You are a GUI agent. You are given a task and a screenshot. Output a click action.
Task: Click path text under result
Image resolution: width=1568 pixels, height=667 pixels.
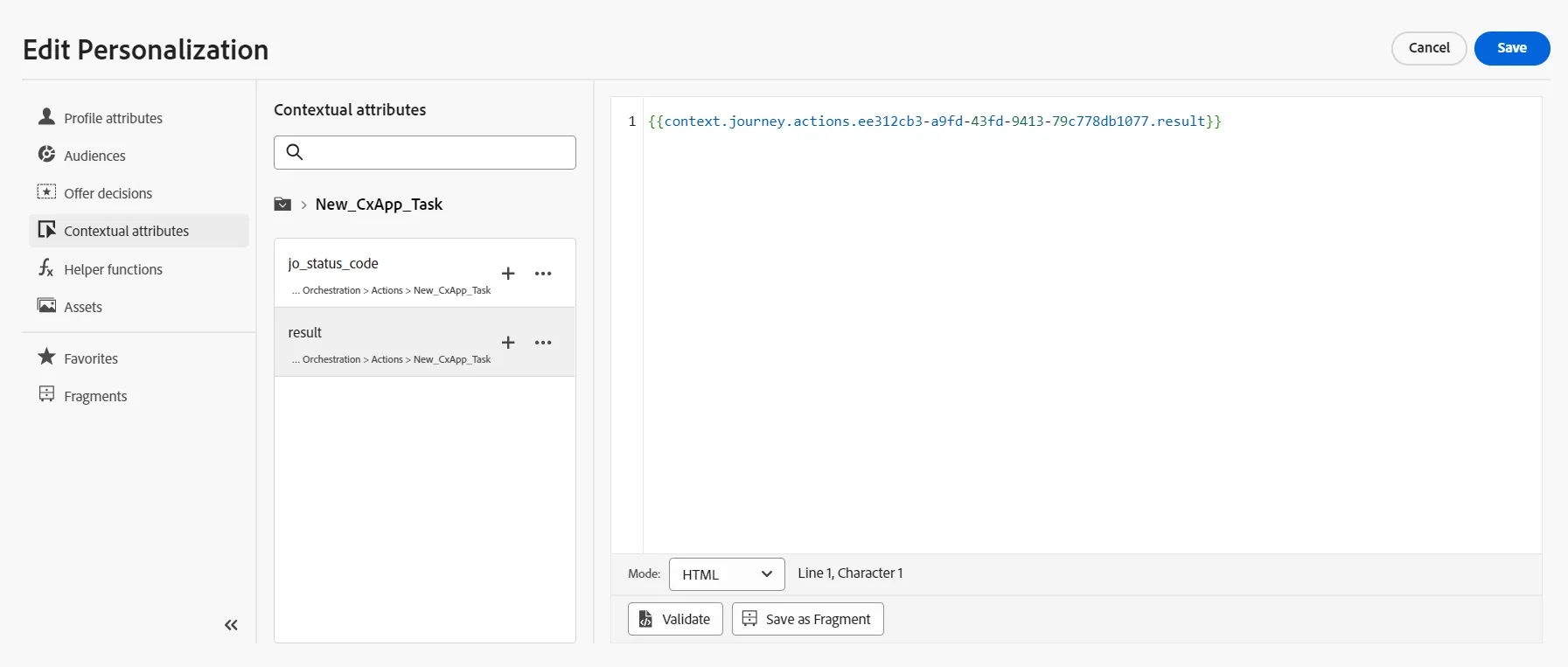click(x=391, y=359)
